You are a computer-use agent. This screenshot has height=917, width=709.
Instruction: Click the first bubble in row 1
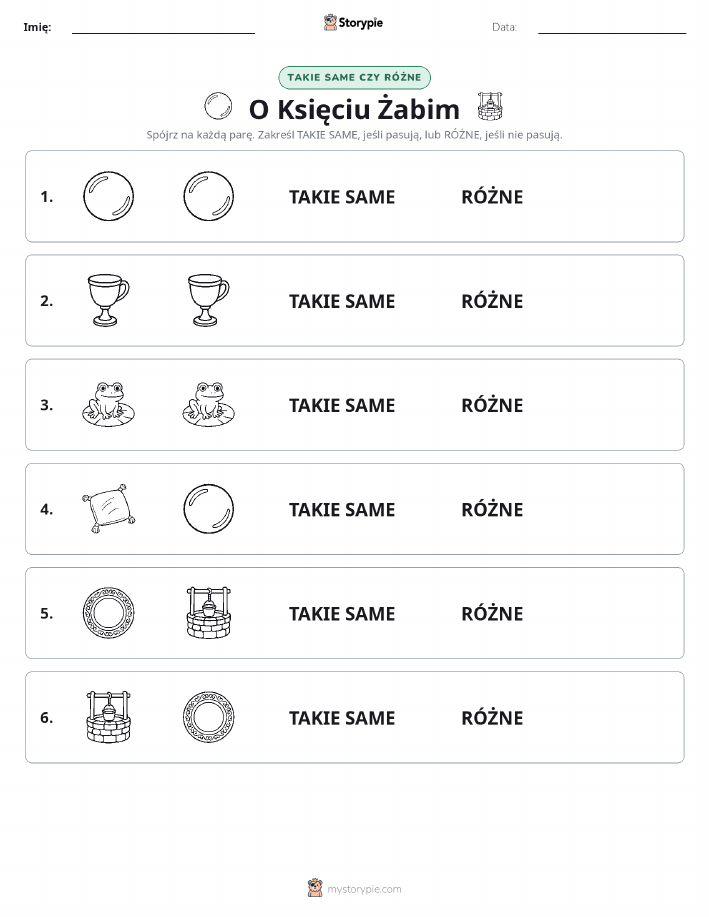108,196
